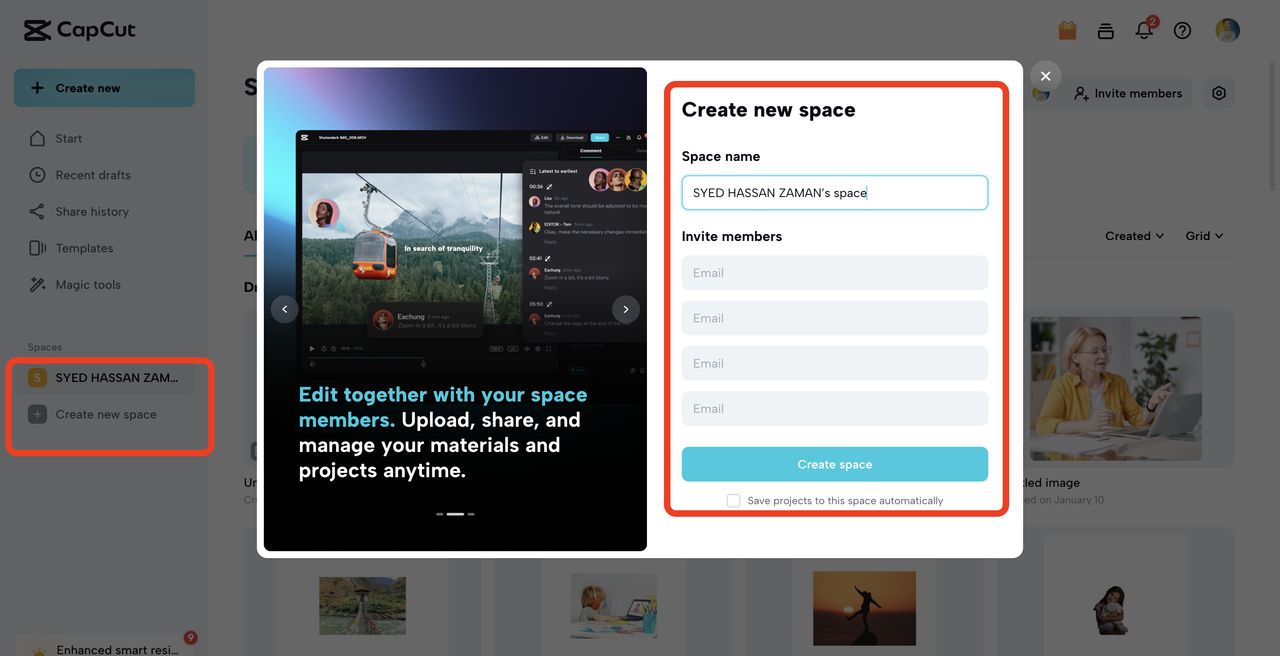Click the Start home icon in sidebar
Image resolution: width=1280 pixels, height=656 pixels.
[x=37, y=138]
